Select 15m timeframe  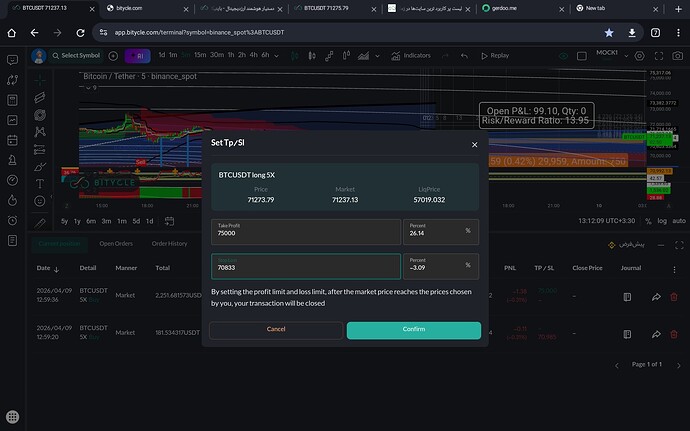click(x=200, y=55)
